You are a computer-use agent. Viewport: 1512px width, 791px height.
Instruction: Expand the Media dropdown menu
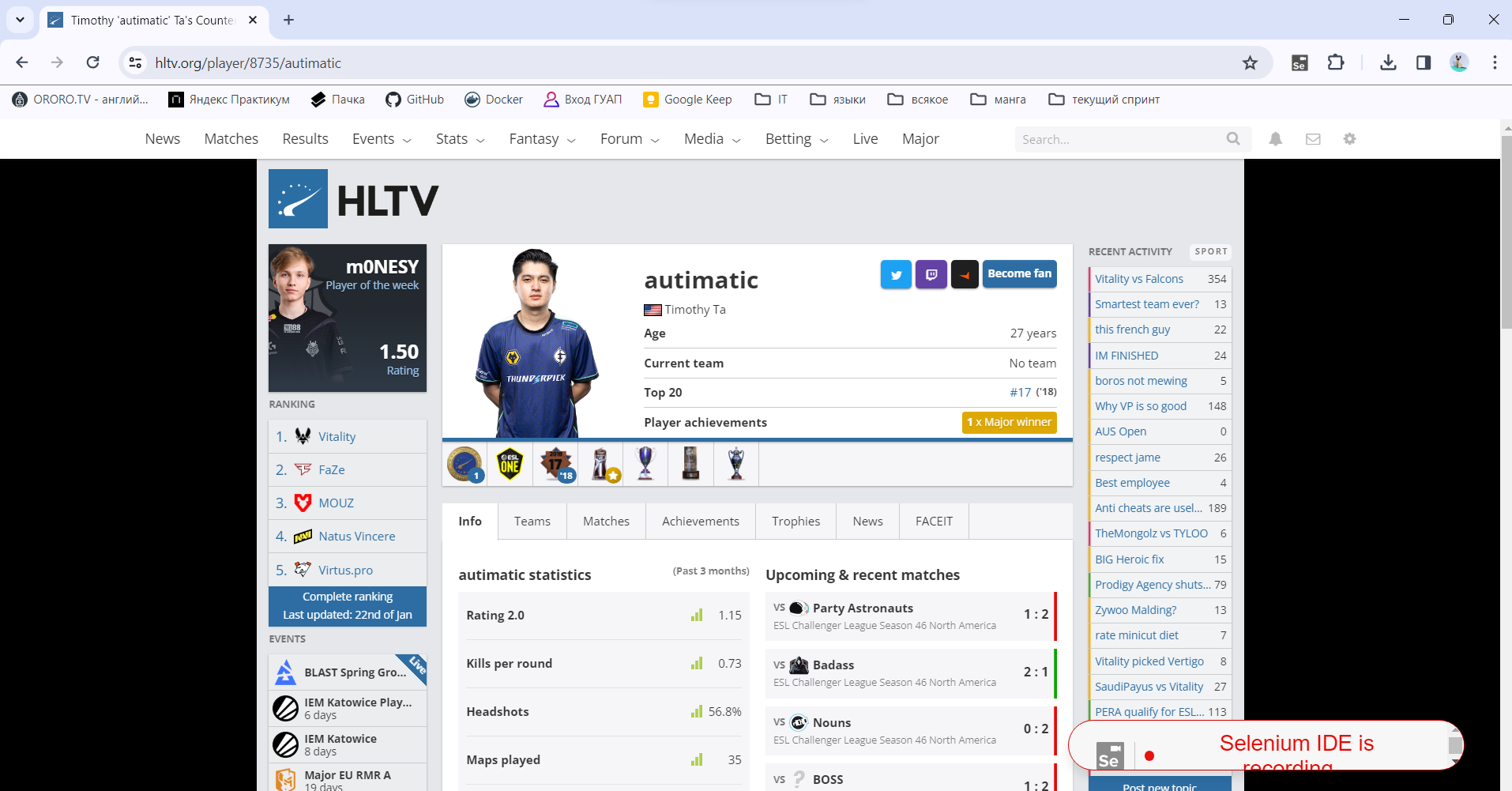click(x=712, y=139)
